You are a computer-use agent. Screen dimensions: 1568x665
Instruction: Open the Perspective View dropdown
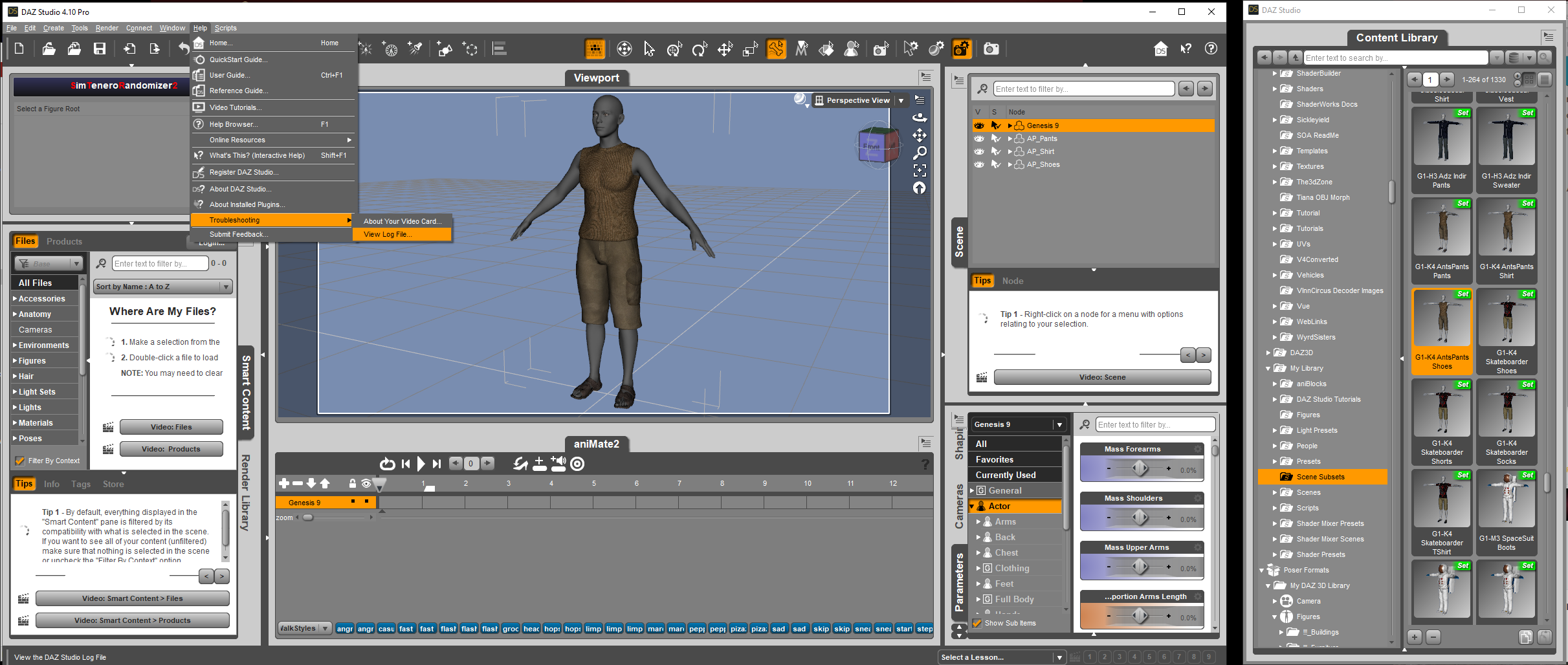(x=901, y=100)
